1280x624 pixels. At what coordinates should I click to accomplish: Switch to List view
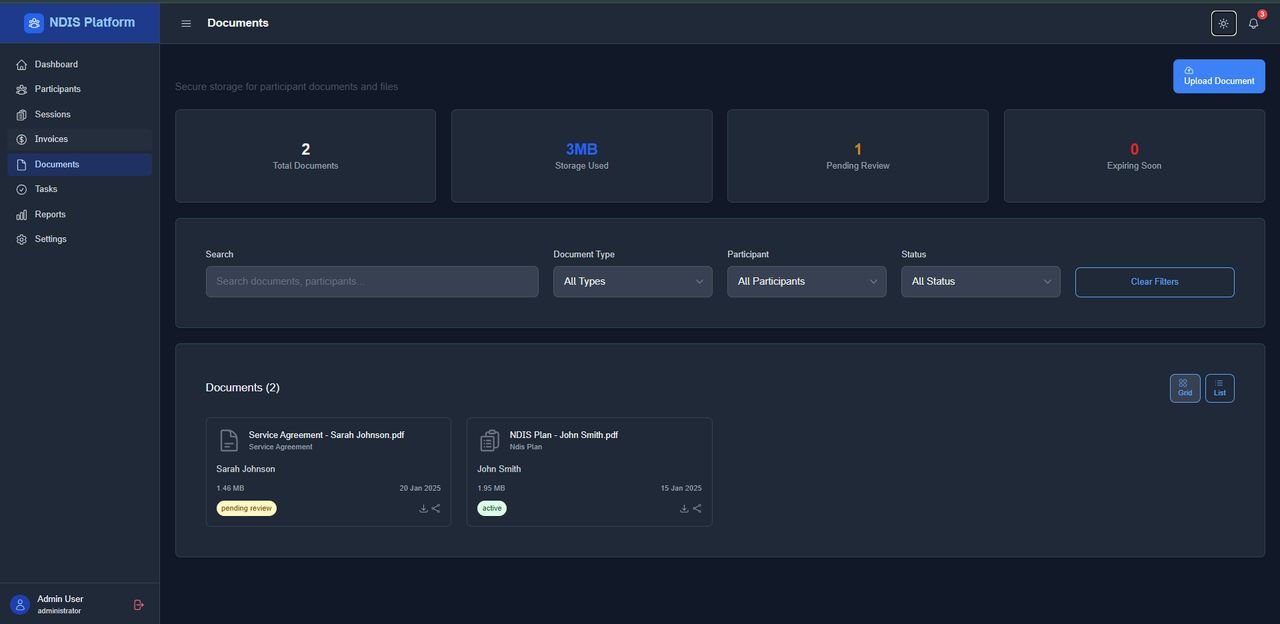point(1220,388)
